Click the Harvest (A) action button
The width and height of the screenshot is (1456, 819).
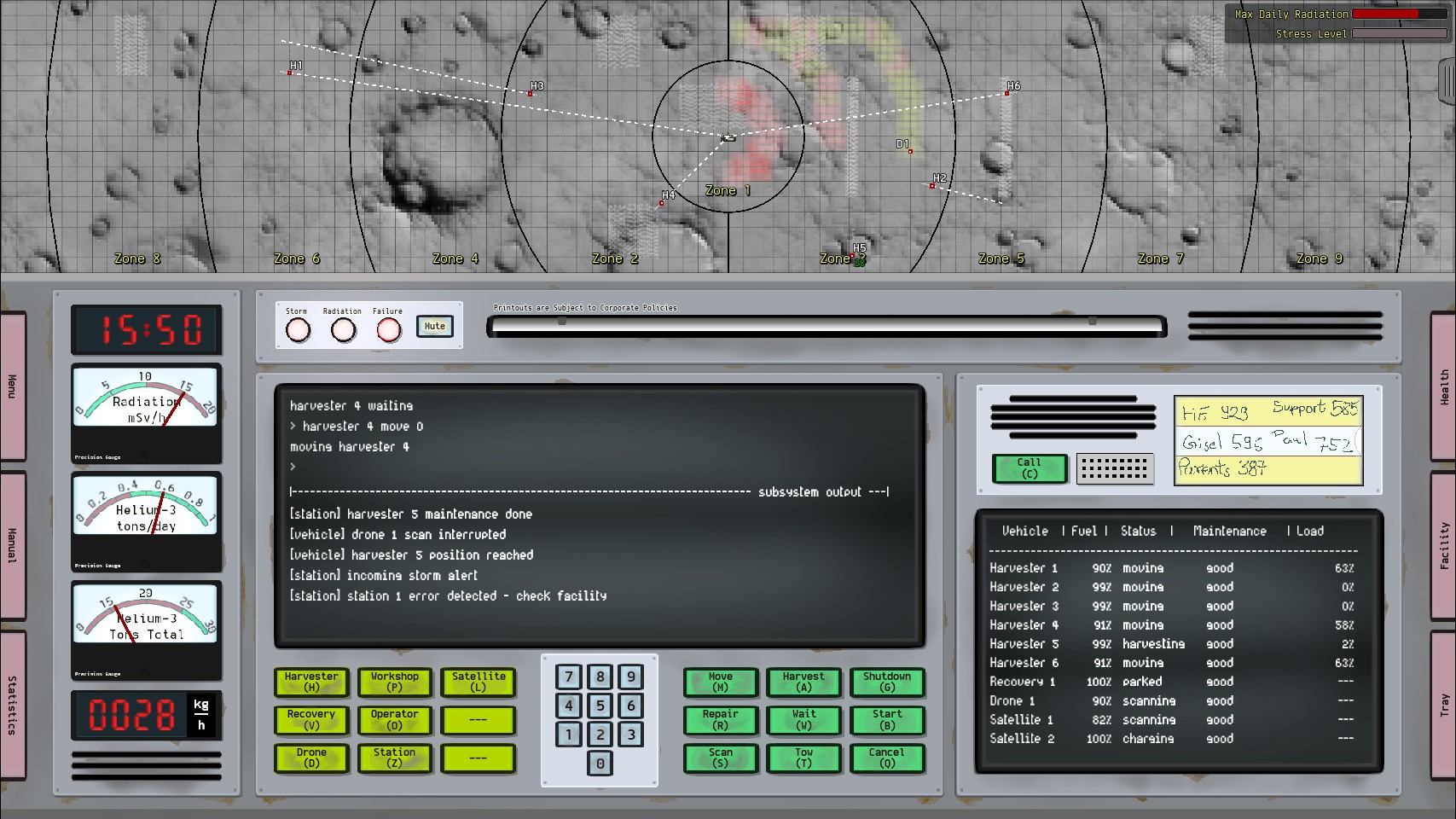click(x=803, y=682)
